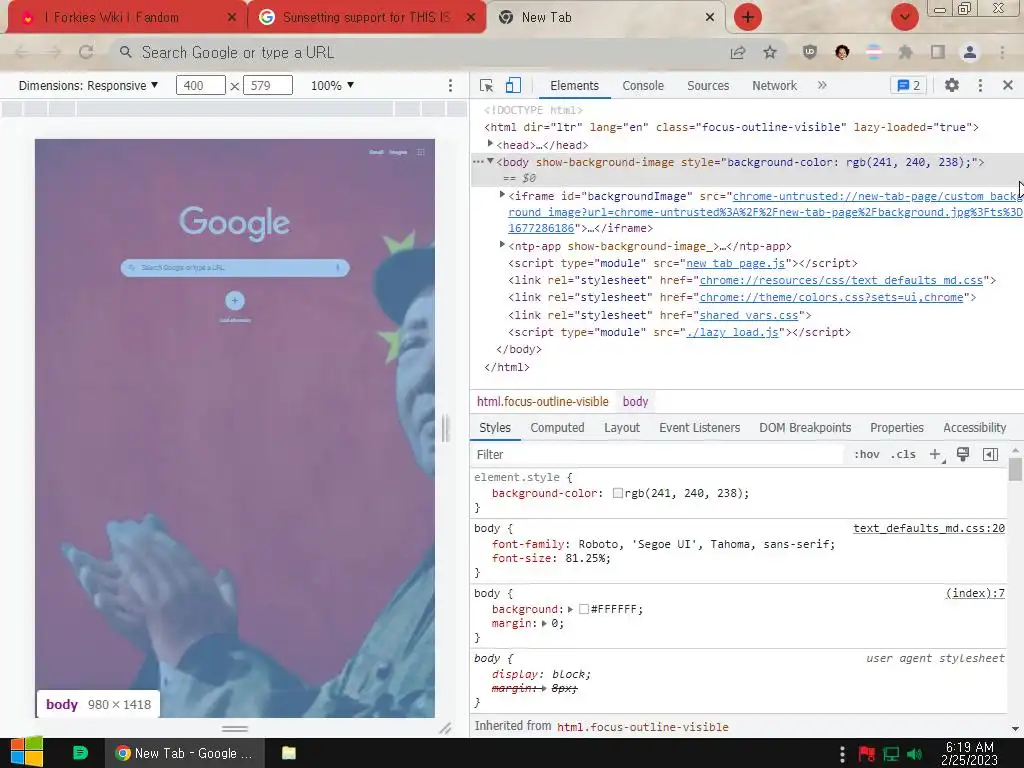
Task: Open the Computed styles tab
Action: 557,428
